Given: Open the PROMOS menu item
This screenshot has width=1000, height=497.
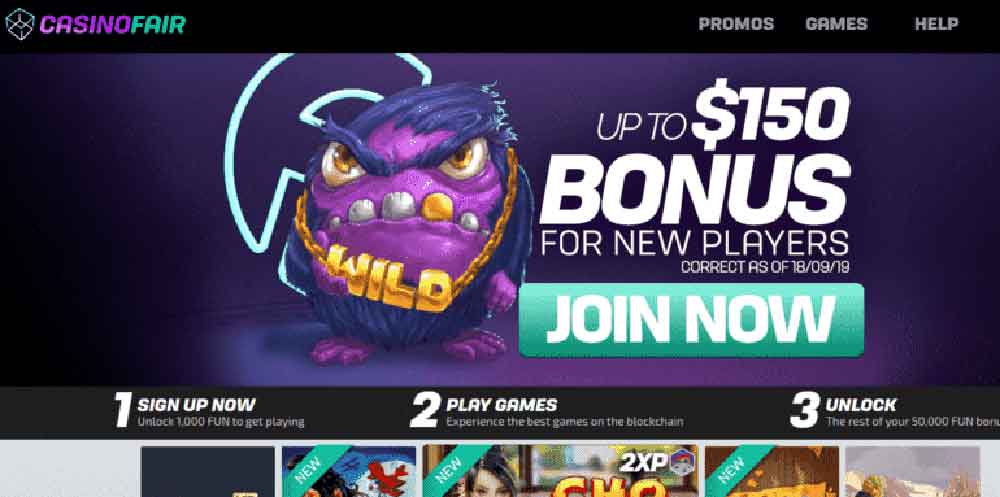Looking at the screenshot, I should coord(736,24).
